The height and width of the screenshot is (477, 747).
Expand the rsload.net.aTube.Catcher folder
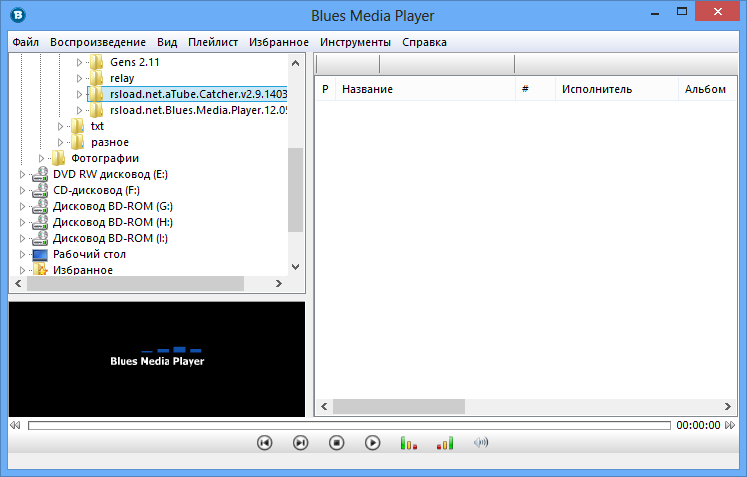(80, 94)
